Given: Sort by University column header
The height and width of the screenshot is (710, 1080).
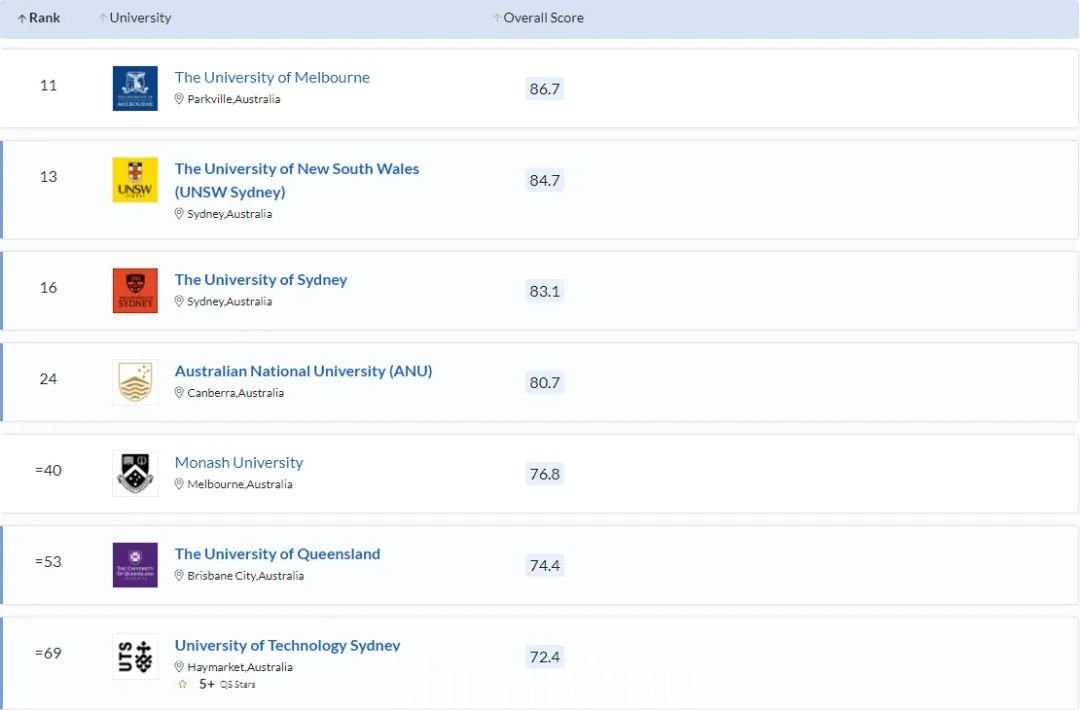Looking at the screenshot, I should click(135, 18).
